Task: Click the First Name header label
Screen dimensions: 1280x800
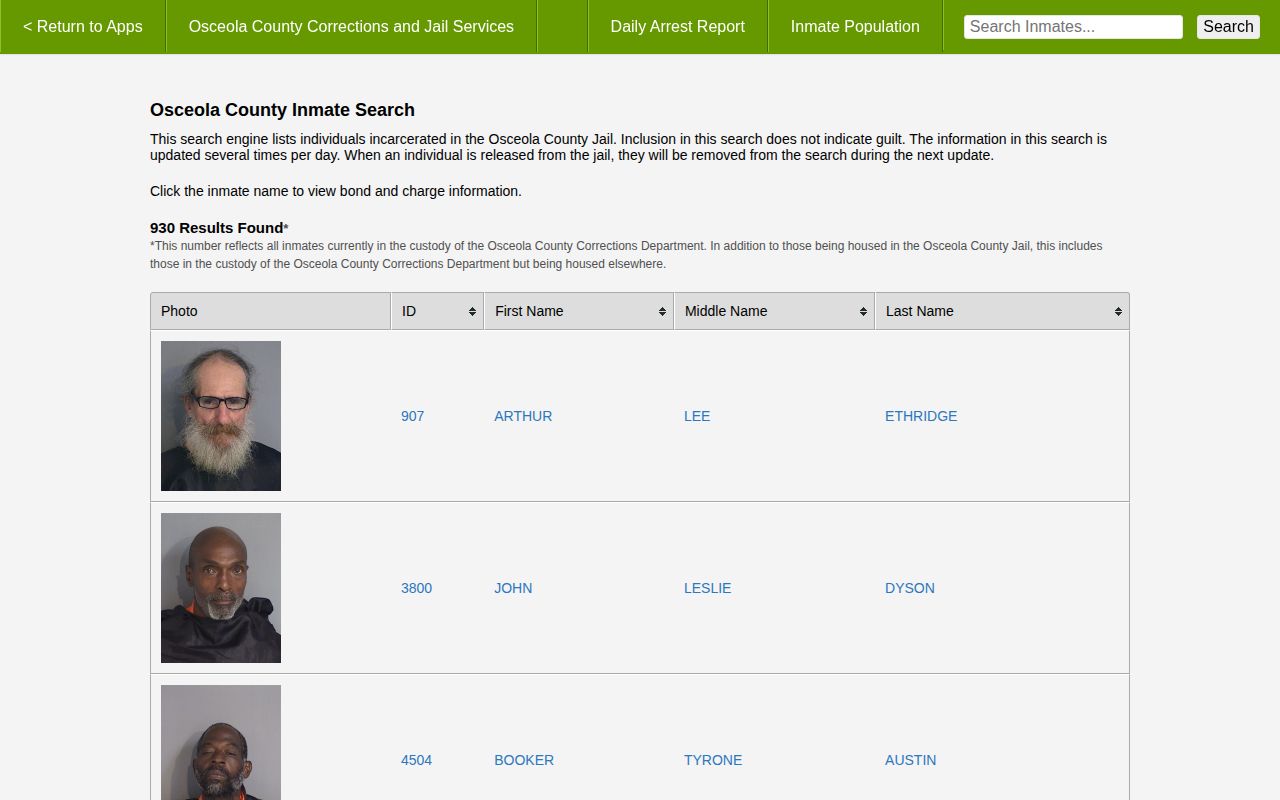Action: 529,311
